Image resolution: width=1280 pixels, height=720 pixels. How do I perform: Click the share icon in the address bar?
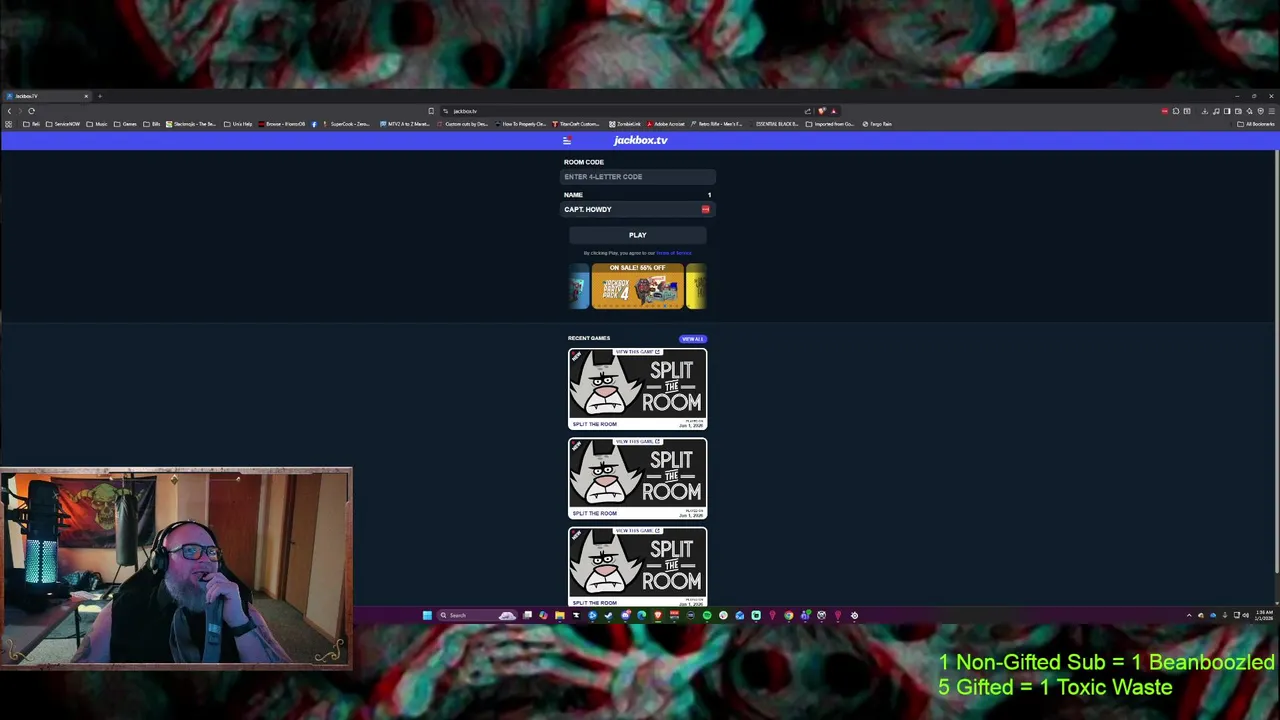(807, 111)
